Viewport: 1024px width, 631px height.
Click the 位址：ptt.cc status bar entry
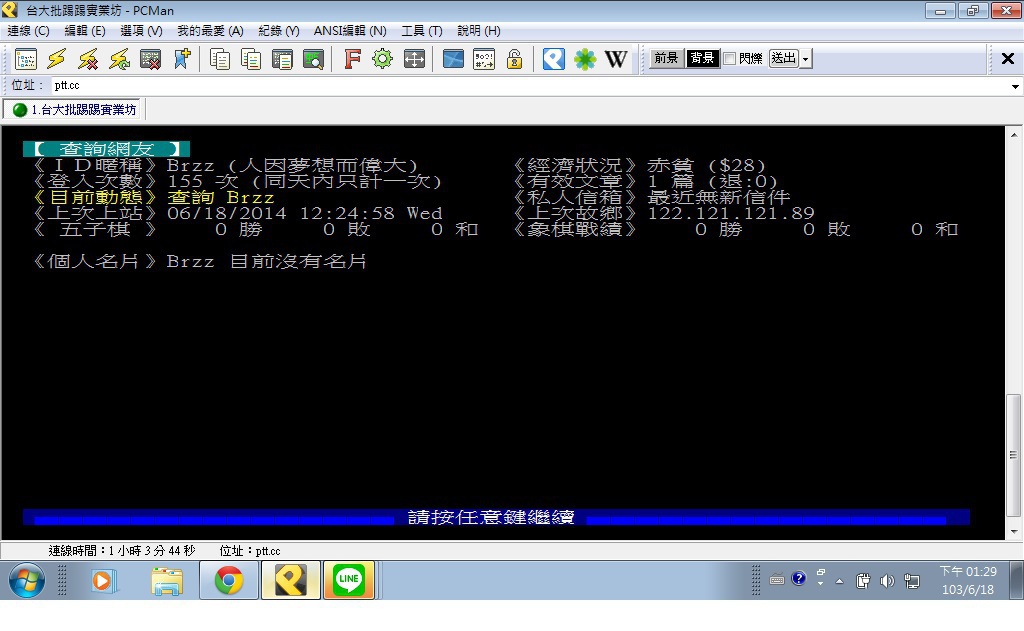(250, 551)
